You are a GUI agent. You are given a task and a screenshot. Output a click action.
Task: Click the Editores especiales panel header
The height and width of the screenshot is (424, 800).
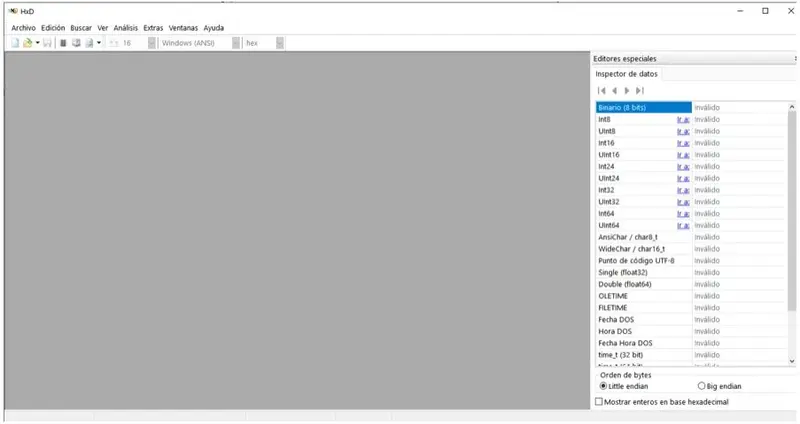[692, 59]
